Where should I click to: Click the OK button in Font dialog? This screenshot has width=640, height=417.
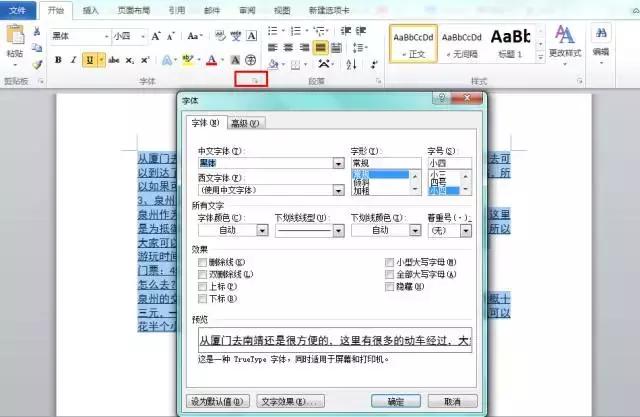(x=396, y=401)
